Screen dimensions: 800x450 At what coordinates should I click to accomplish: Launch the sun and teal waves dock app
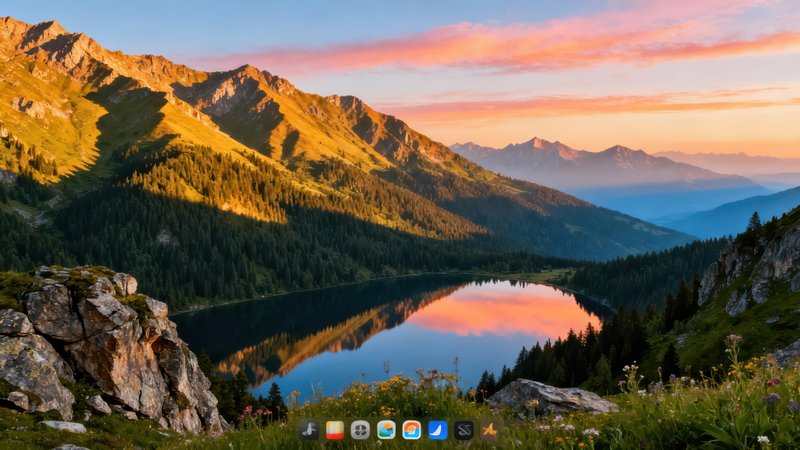pyautogui.click(x=386, y=430)
